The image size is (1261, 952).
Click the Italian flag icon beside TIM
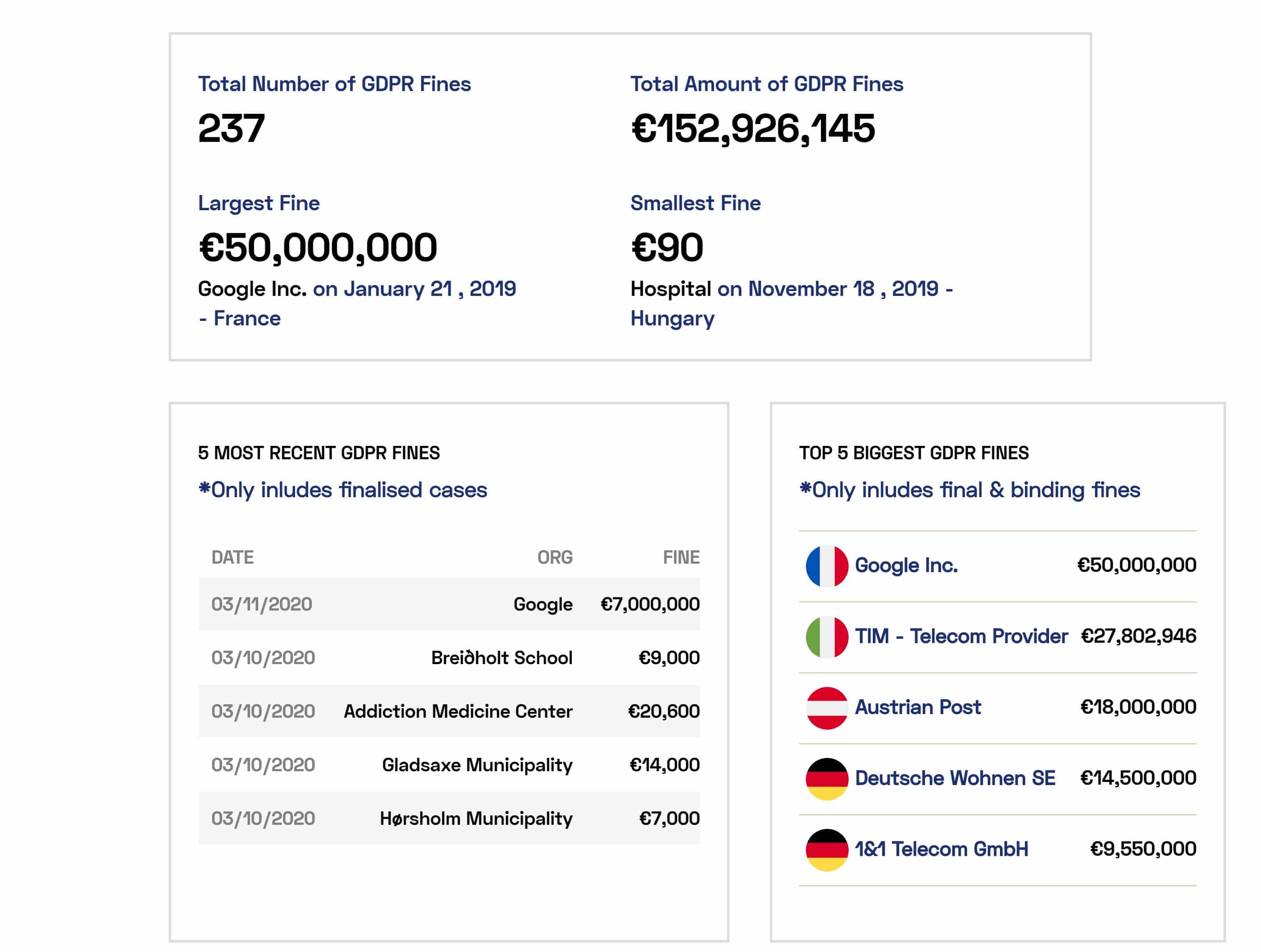(x=826, y=637)
